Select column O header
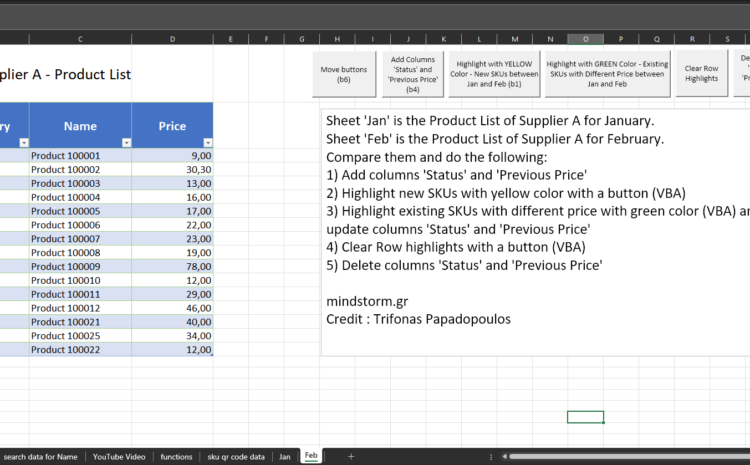This screenshot has width=750, height=465. (585, 39)
